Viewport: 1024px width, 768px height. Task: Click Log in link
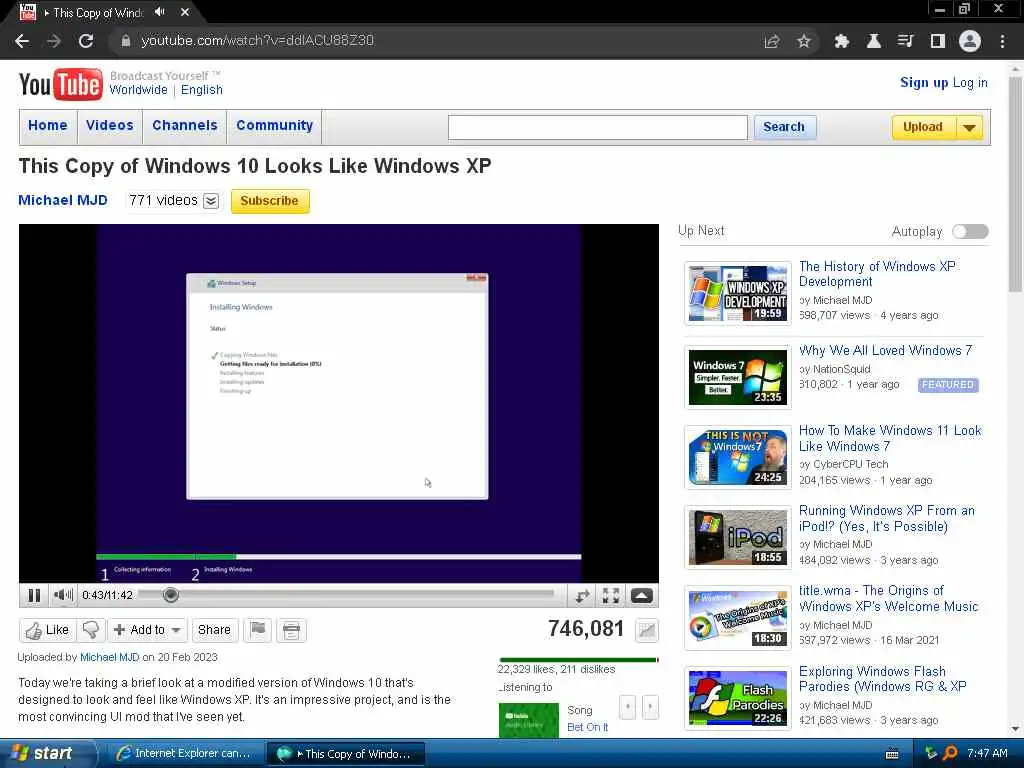[970, 82]
